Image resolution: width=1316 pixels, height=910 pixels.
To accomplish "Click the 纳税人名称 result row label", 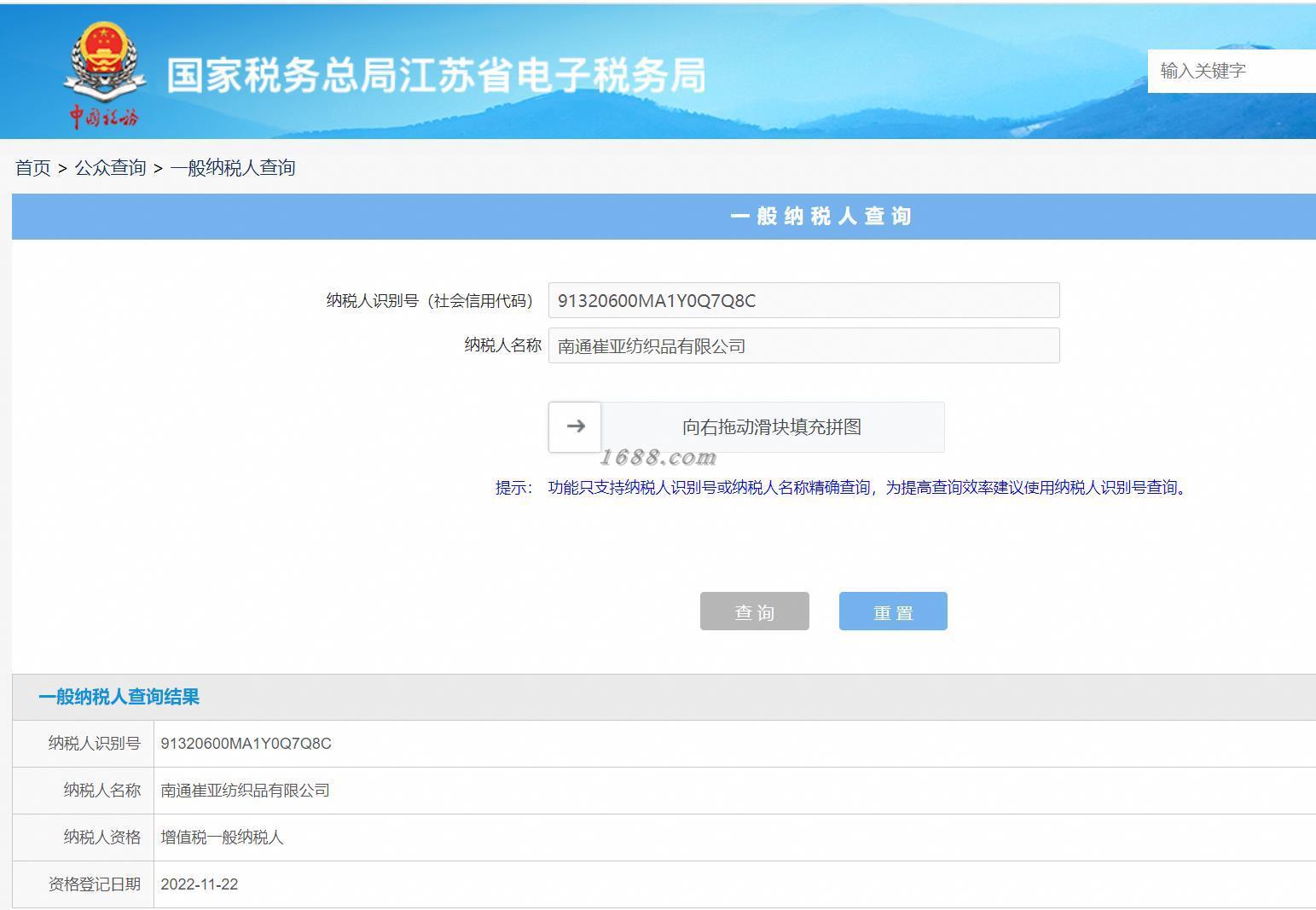I will coord(101,791).
